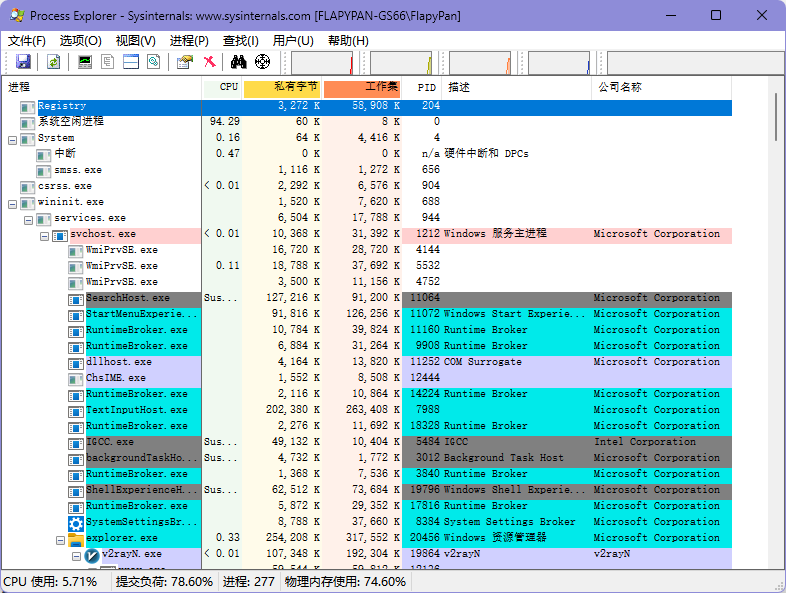Click the crosshair Find Window's Process icon
786x593 pixels.
tap(262, 62)
